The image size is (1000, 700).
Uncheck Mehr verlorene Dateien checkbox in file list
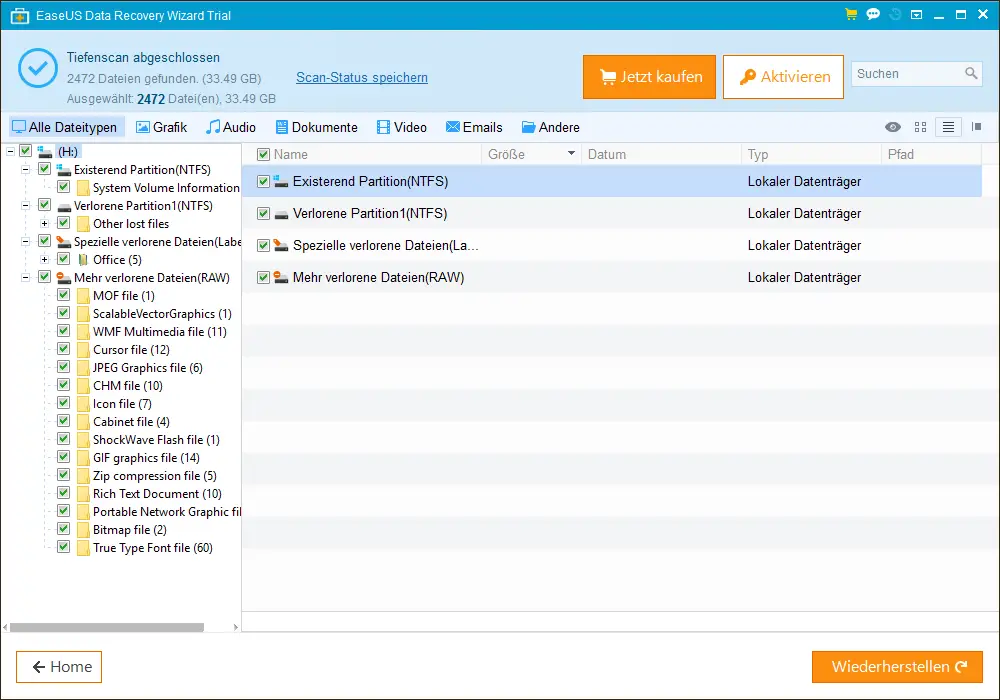pyautogui.click(x=263, y=277)
